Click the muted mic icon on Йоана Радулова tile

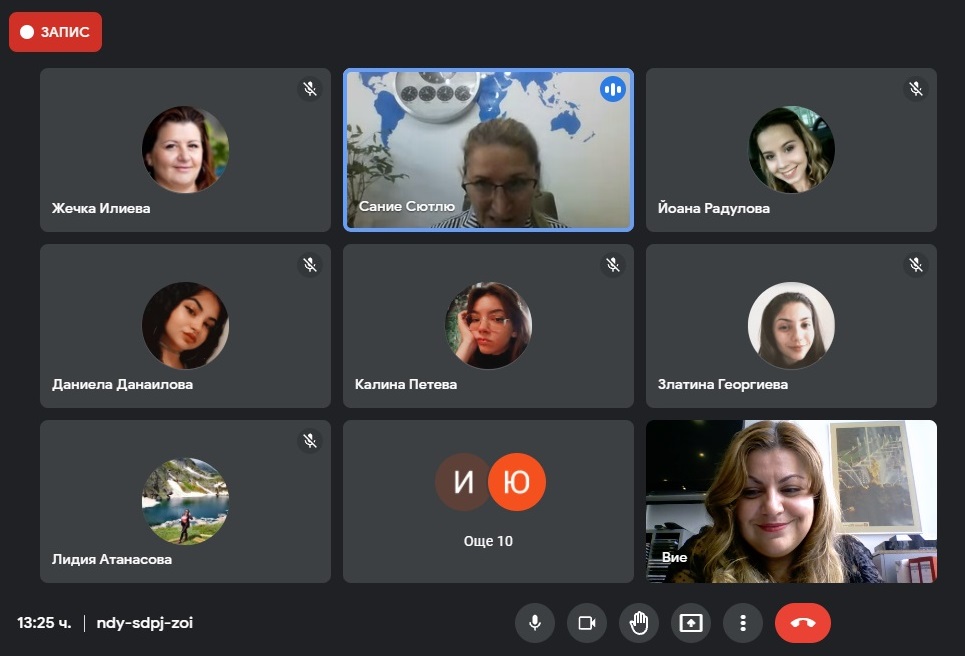916,89
